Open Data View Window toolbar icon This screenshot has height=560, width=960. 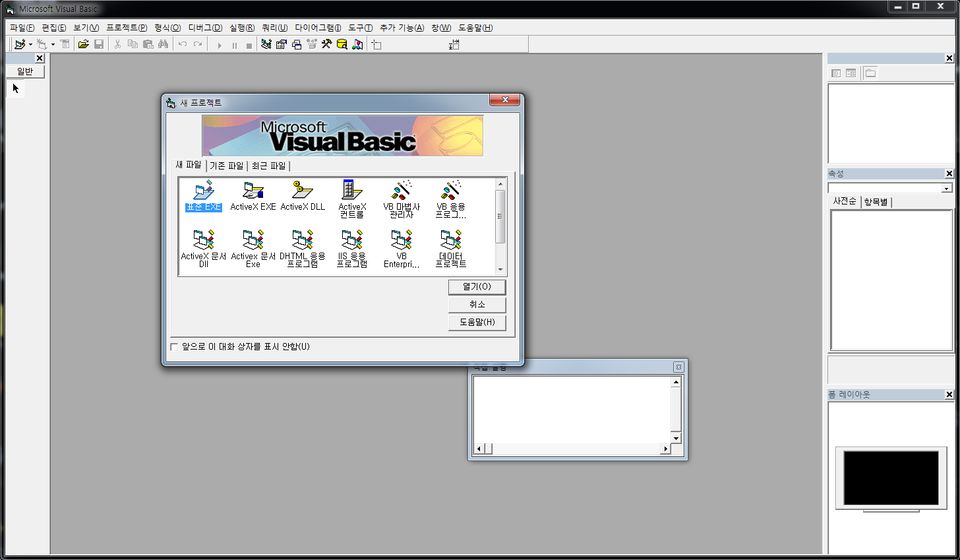[342, 44]
